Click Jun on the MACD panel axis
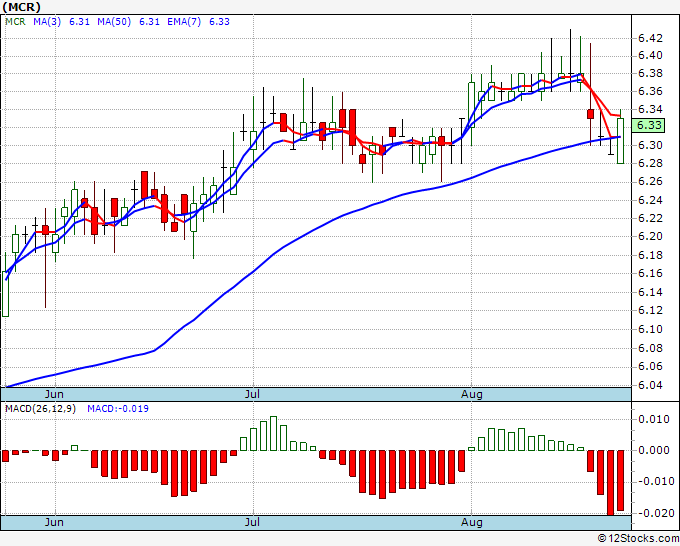Screen dimensions: 680x546 coord(54,522)
